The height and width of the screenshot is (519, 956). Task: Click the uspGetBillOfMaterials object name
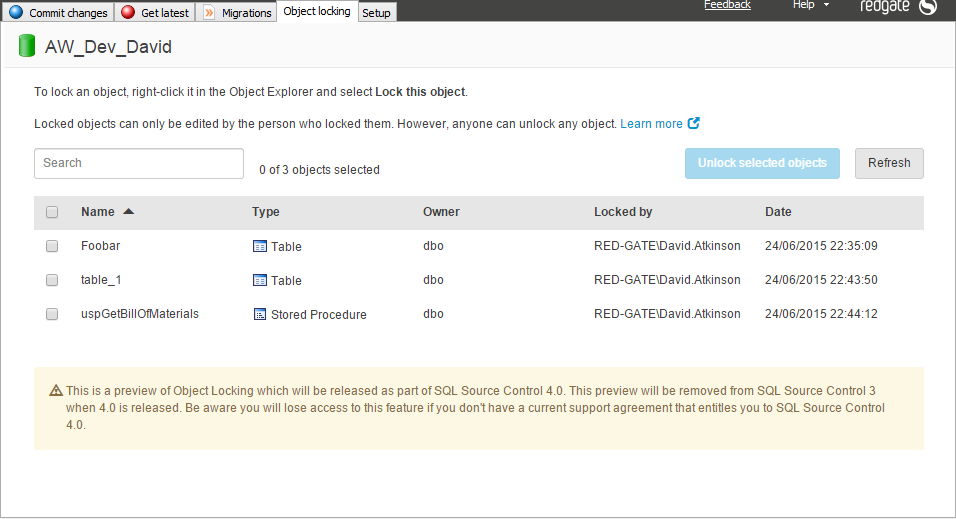point(140,314)
